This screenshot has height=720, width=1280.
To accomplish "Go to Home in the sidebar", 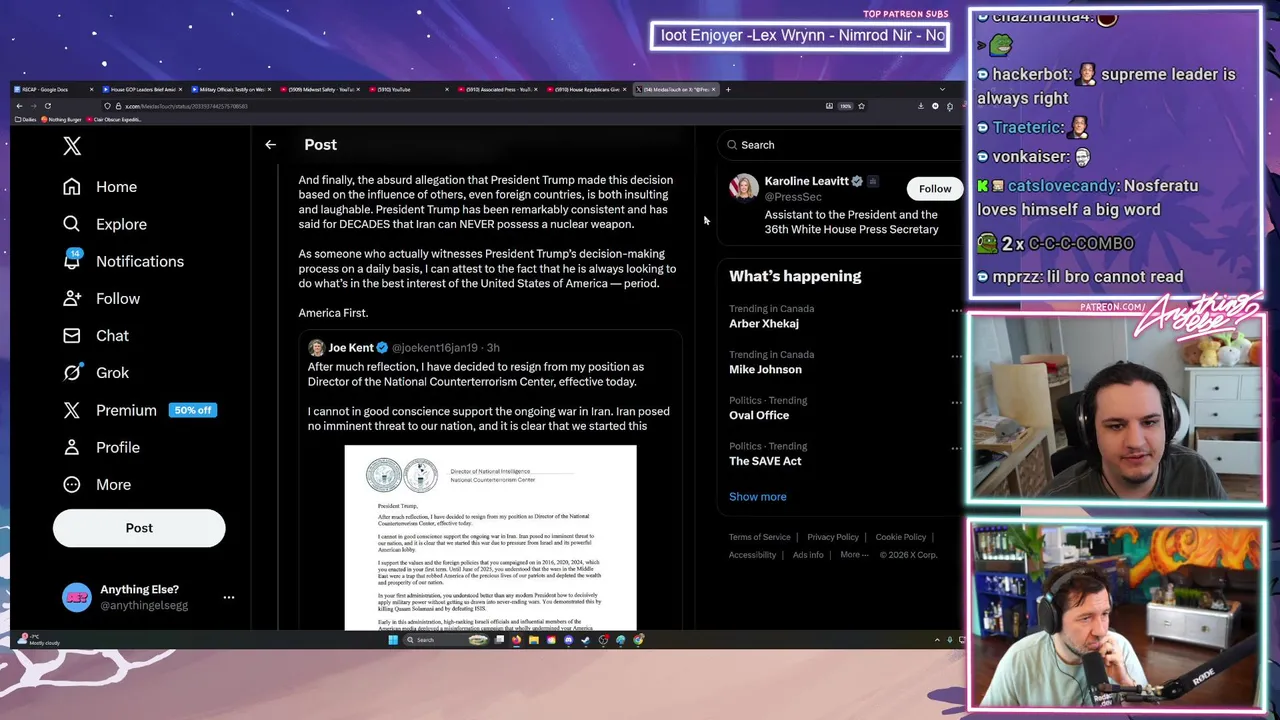I will (100, 187).
